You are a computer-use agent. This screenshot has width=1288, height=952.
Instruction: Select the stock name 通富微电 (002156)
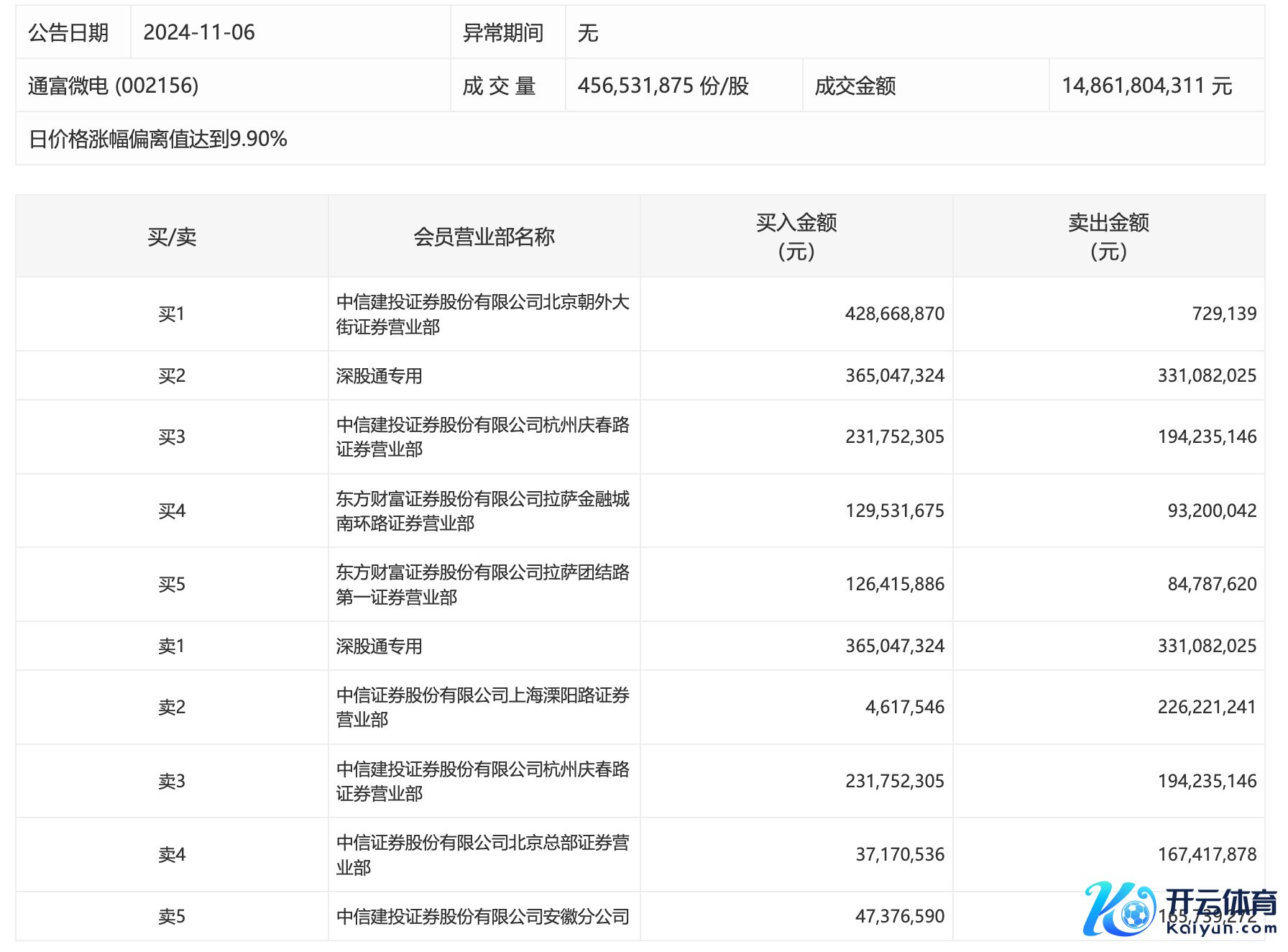[113, 86]
